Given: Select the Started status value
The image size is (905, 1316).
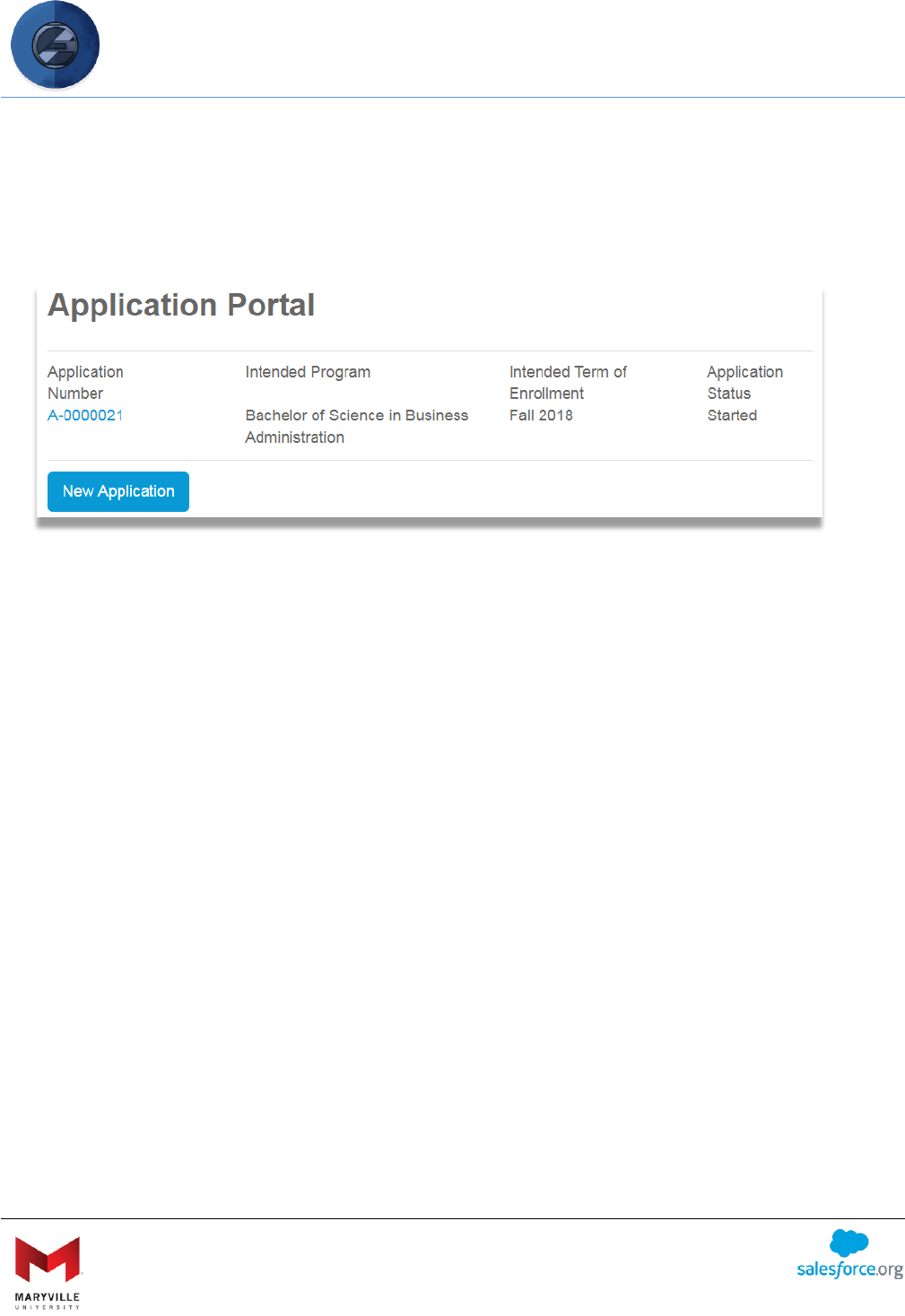Looking at the screenshot, I should (732, 415).
